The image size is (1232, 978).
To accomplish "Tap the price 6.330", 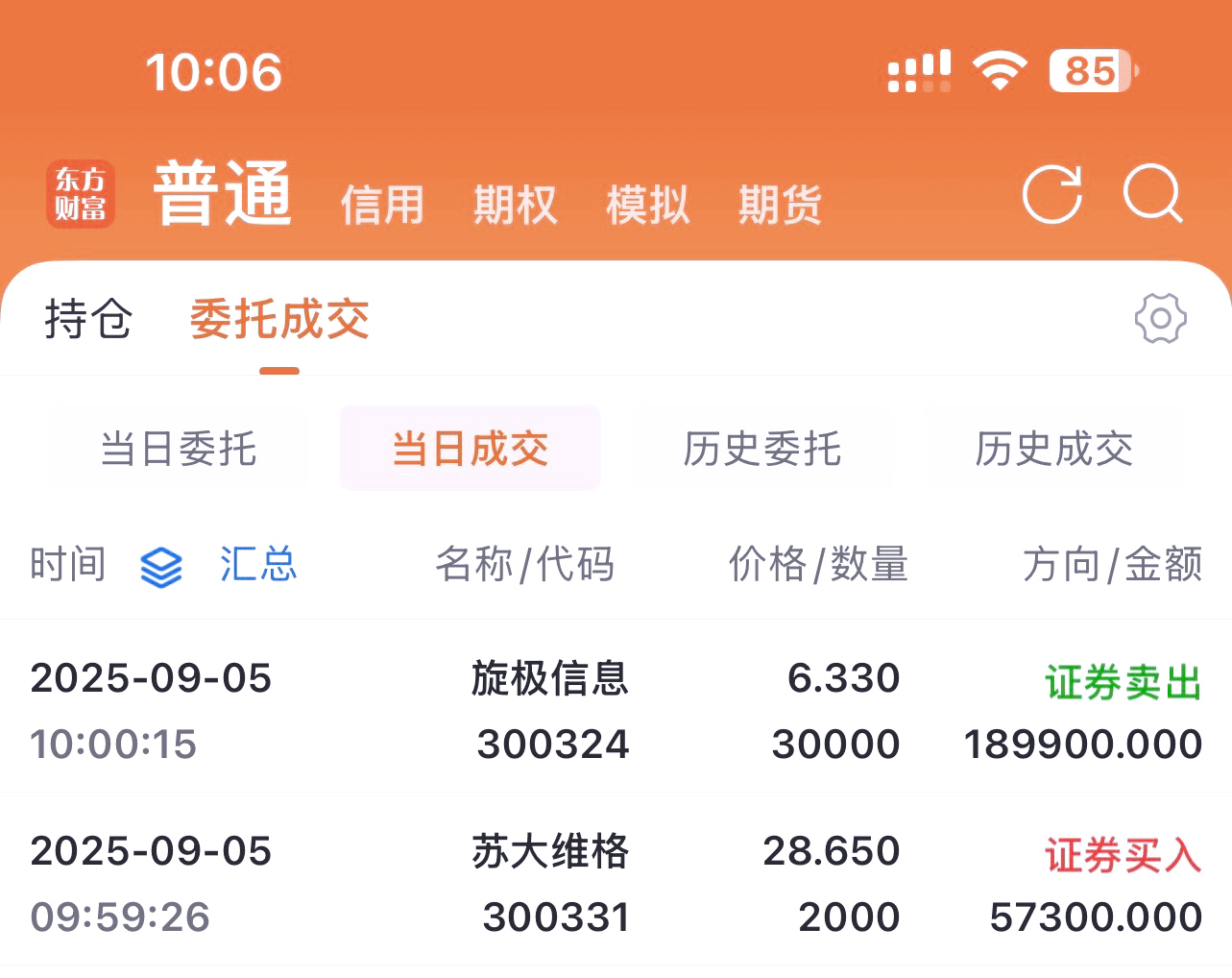I will tap(843, 678).
